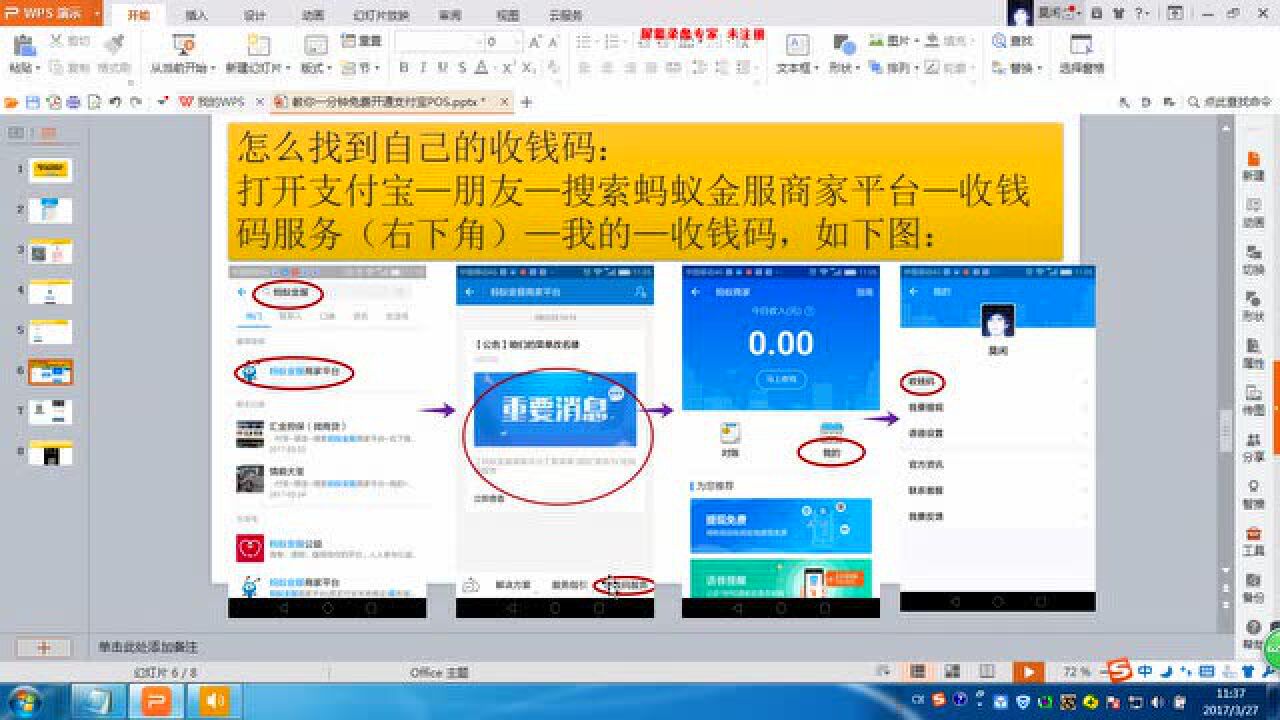Open the font size dropdown
Screen dimensions: 1280x720
pos(517,42)
